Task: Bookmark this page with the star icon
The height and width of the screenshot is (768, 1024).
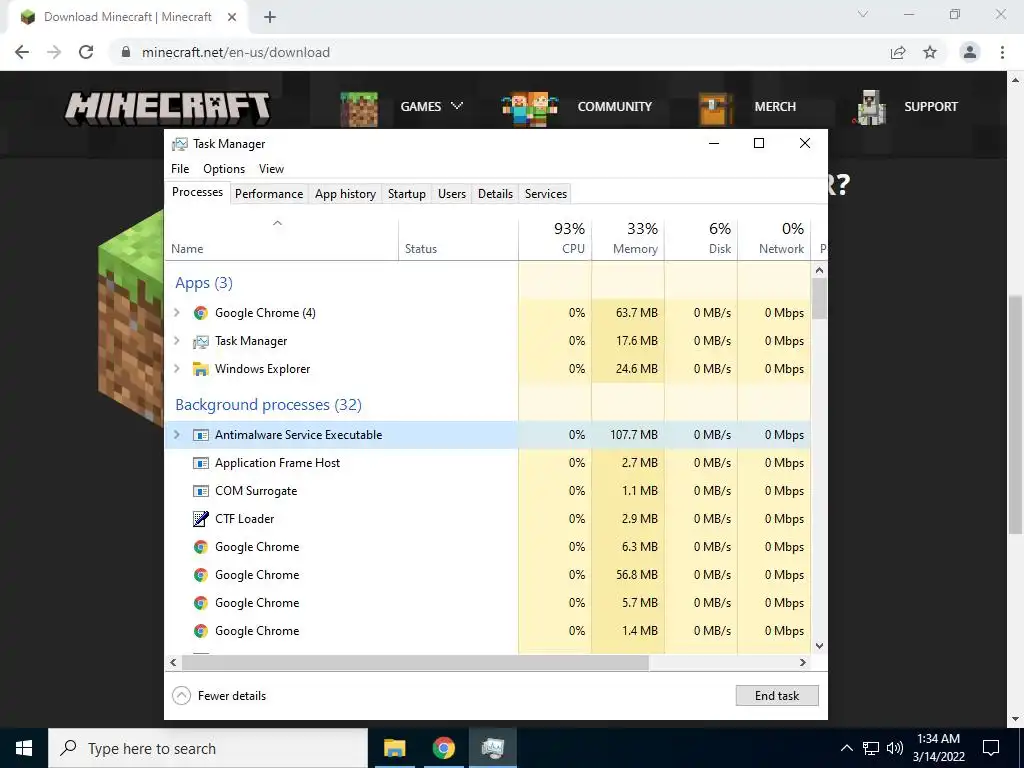Action: [930, 52]
